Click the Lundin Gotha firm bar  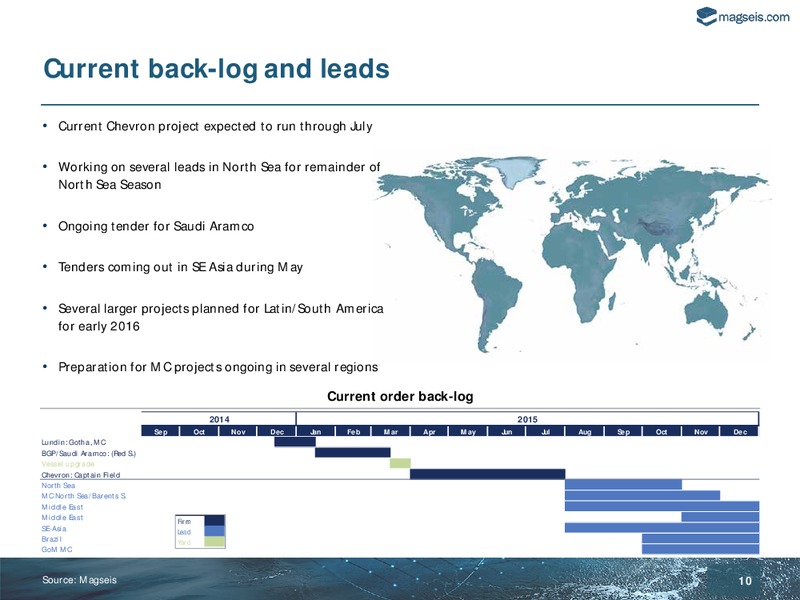(295, 442)
